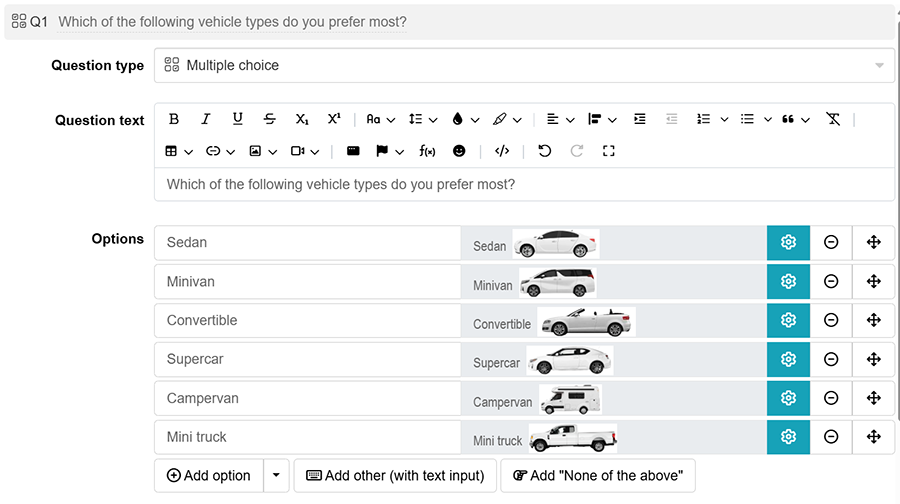Clear text formatting

833,119
